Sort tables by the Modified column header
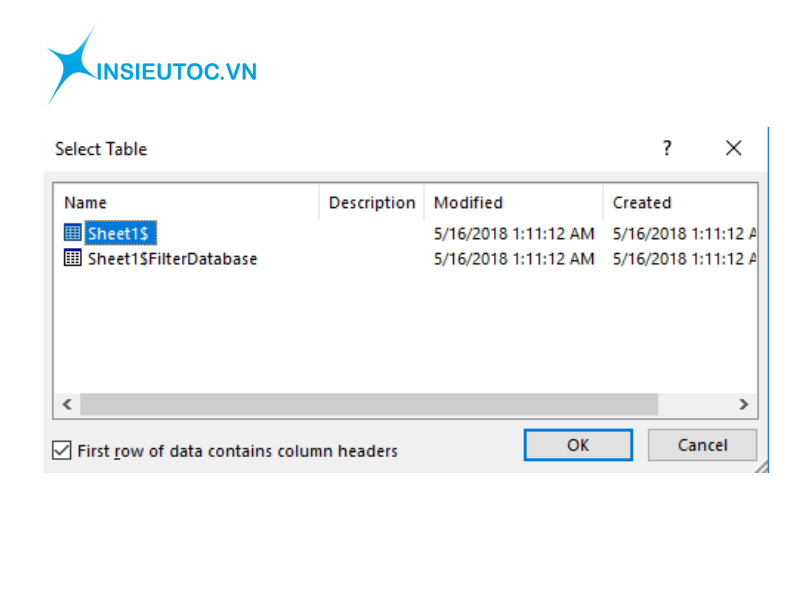 click(513, 202)
